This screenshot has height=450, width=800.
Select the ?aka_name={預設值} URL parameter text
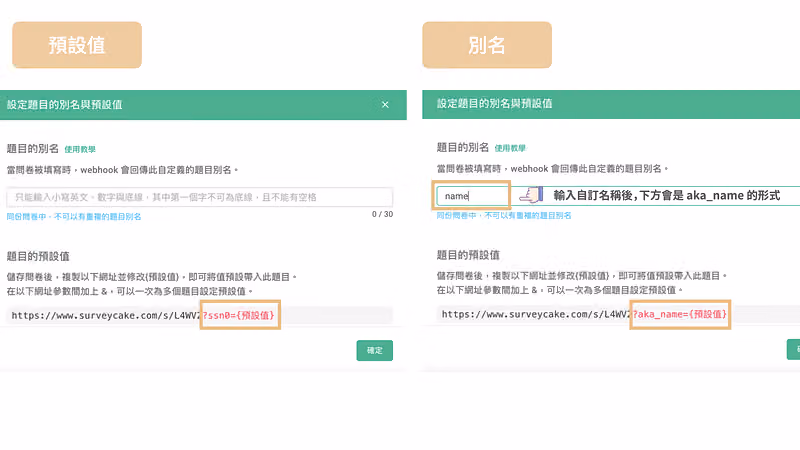680,314
